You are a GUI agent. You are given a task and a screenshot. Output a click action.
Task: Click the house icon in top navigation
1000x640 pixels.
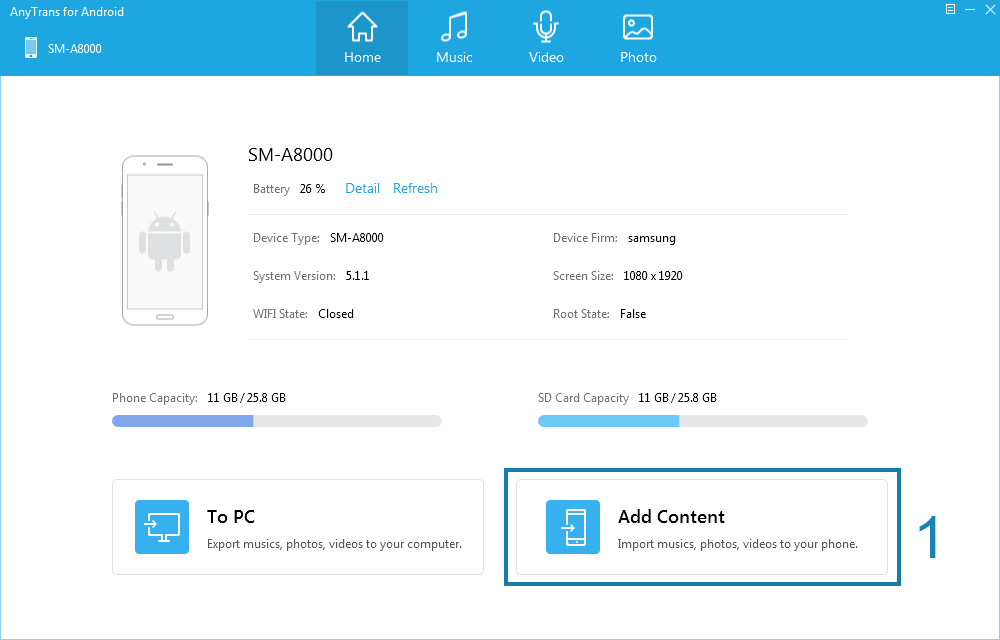tap(362, 27)
